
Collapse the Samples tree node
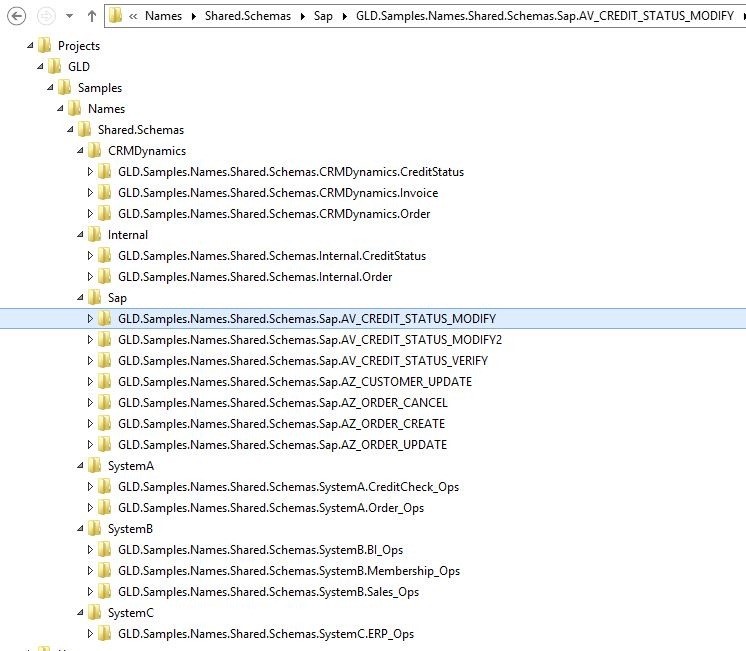[x=50, y=87]
